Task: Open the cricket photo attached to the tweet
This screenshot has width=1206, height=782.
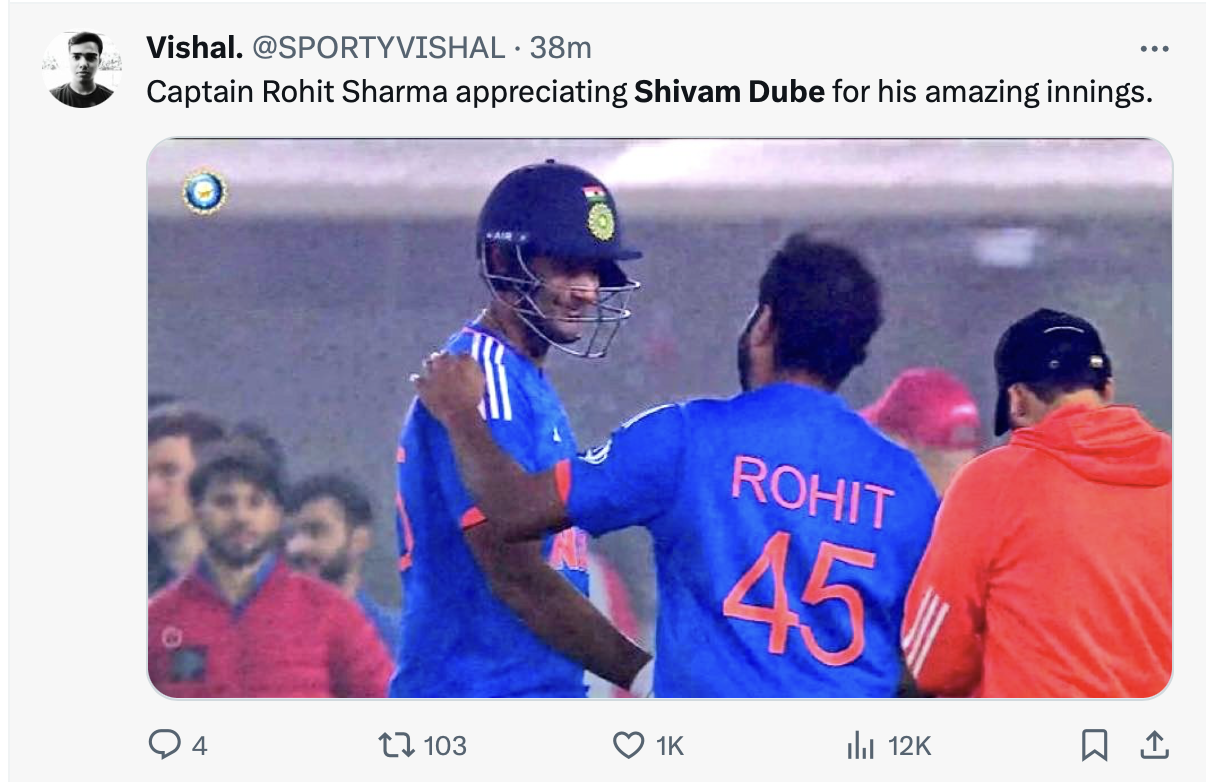Action: coord(660,417)
